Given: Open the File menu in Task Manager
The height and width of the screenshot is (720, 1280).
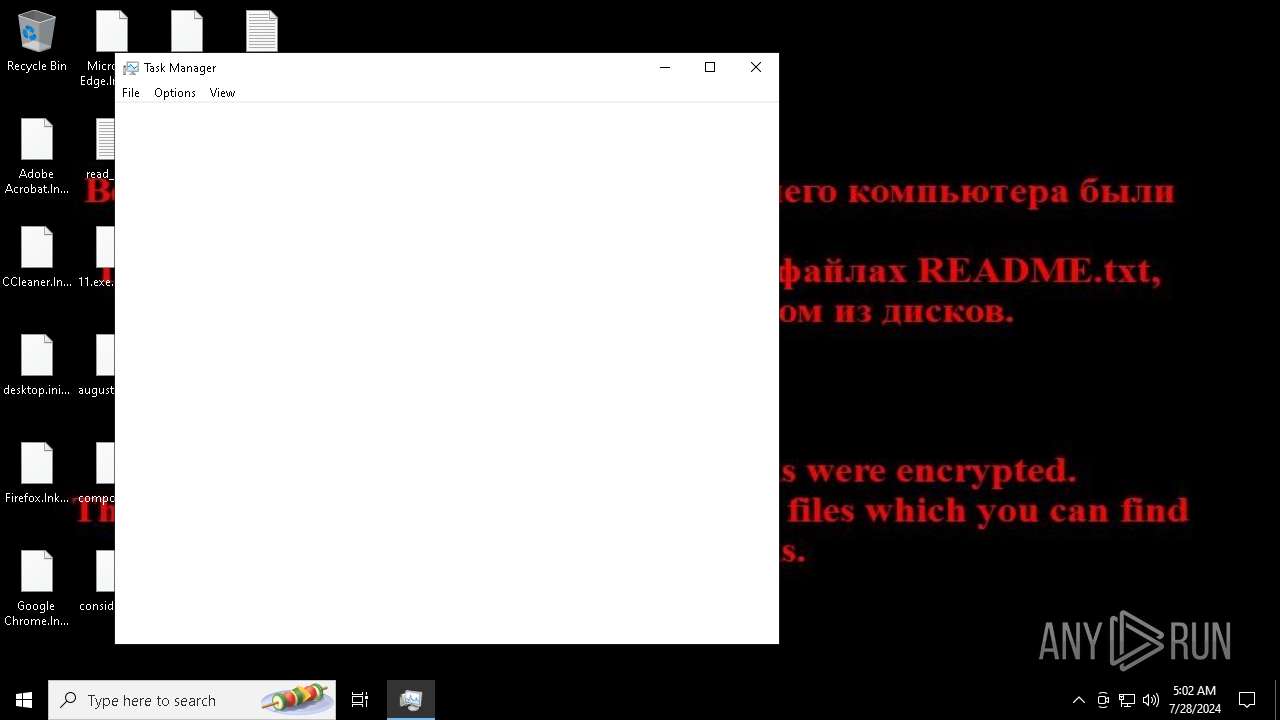Looking at the screenshot, I should [x=131, y=93].
